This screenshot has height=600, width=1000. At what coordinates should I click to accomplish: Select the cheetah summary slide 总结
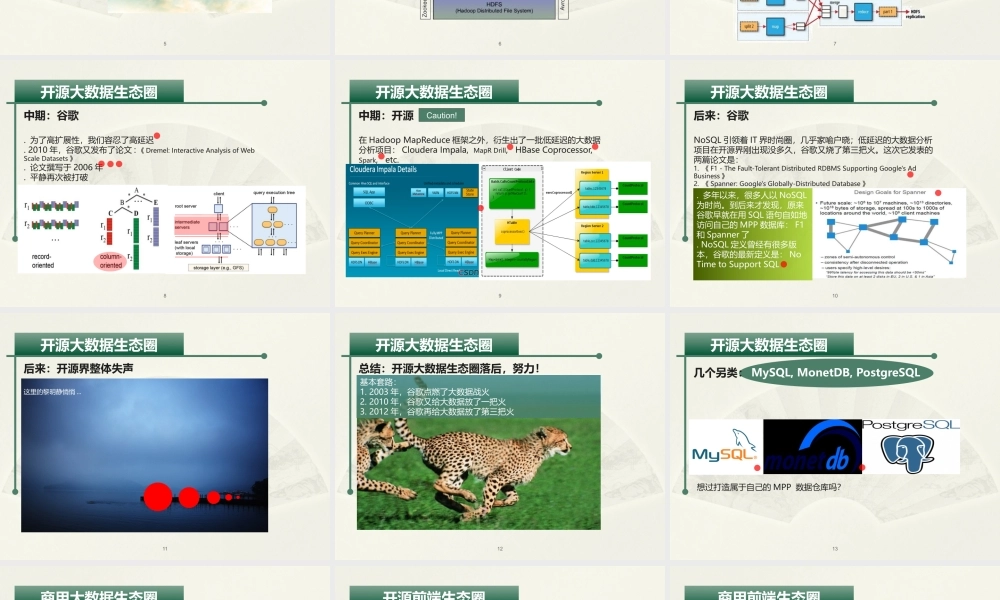coord(499,436)
